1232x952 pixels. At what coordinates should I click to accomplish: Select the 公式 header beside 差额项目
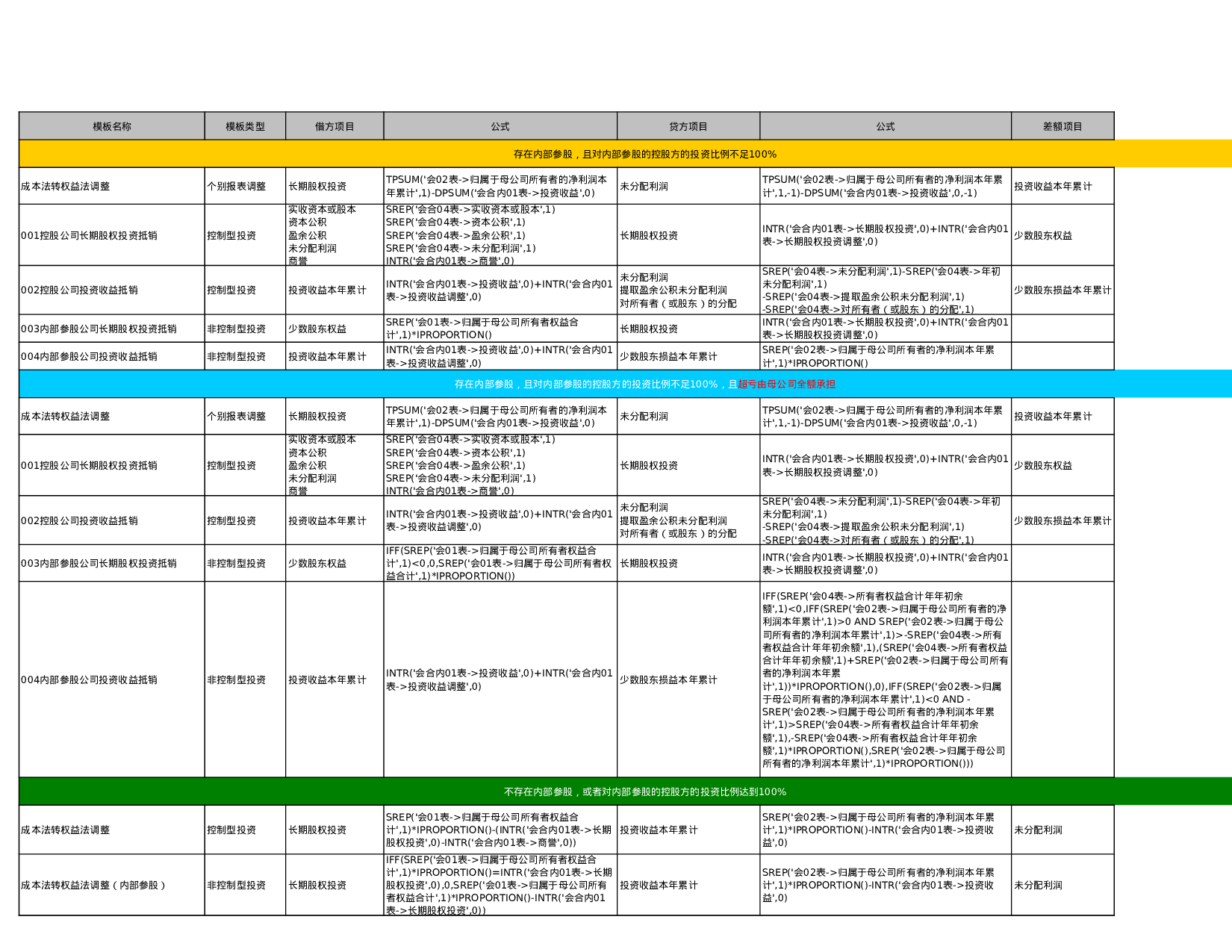pyautogui.click(x=885, y=126)
